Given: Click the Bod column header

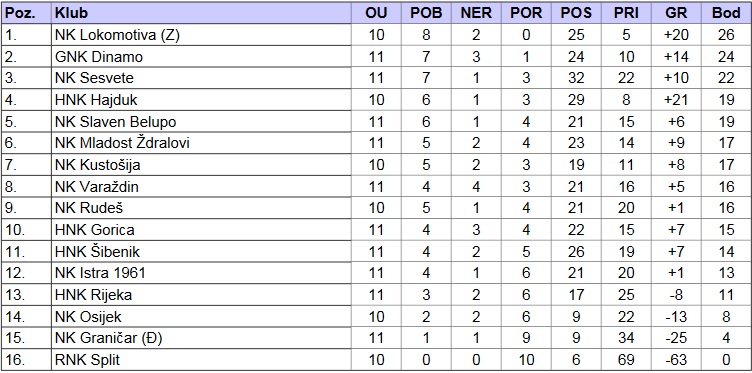Looking at the screenshot, I should 726,13.
